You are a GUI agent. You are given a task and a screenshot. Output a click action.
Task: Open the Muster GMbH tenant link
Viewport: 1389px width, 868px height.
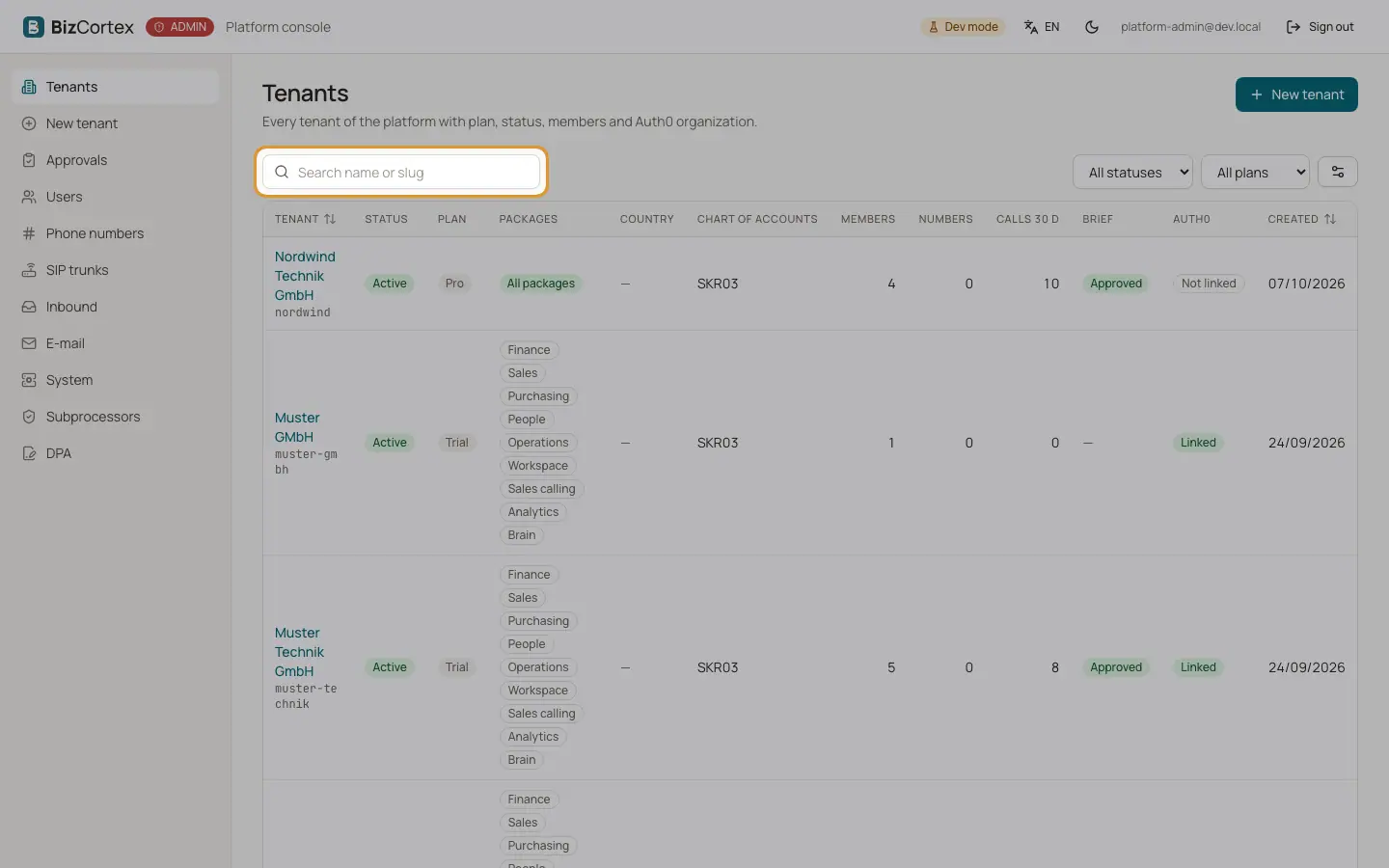(297, 427)
